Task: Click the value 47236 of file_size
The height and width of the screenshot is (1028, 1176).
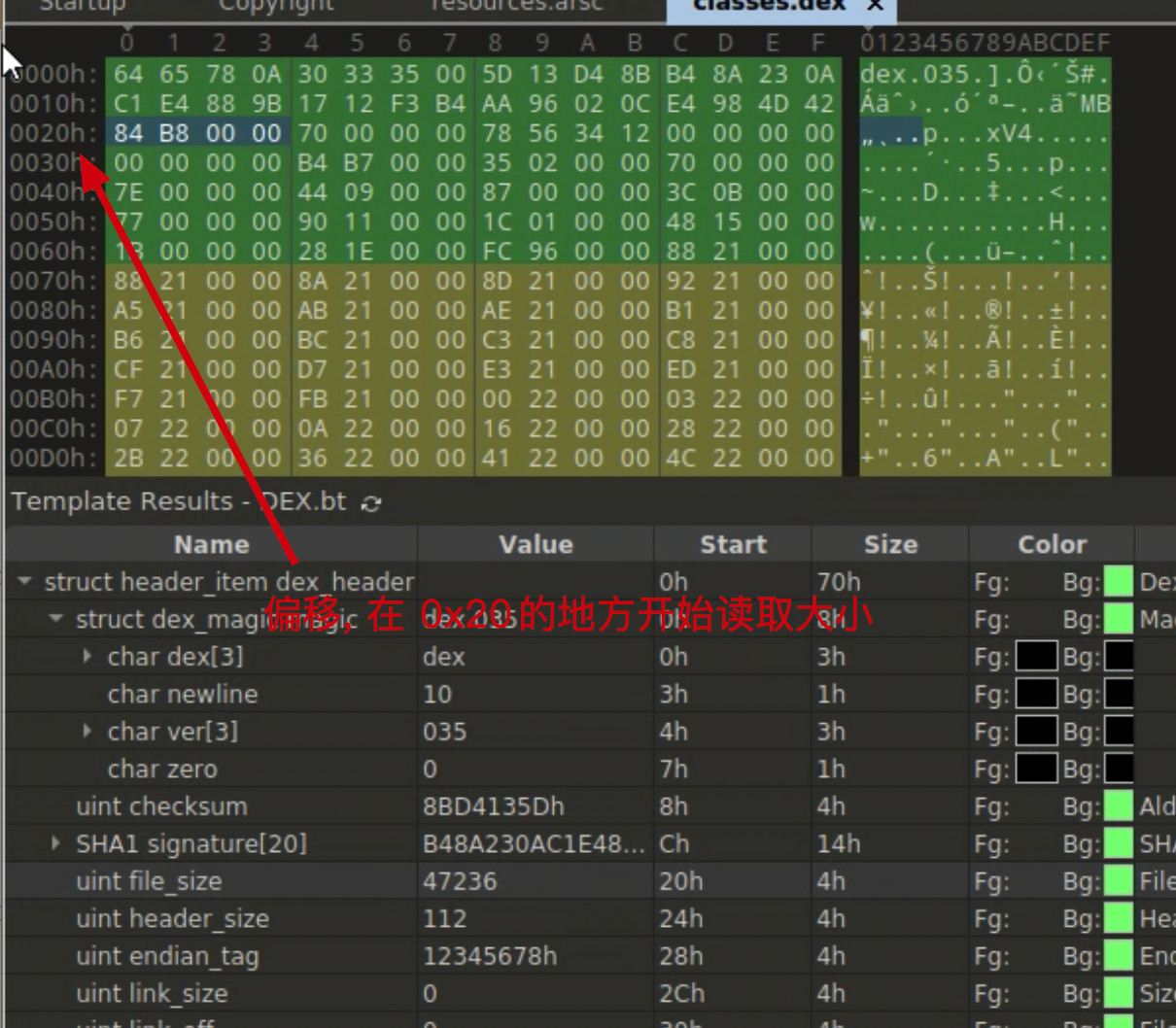Action: click(x=460, y=881)
